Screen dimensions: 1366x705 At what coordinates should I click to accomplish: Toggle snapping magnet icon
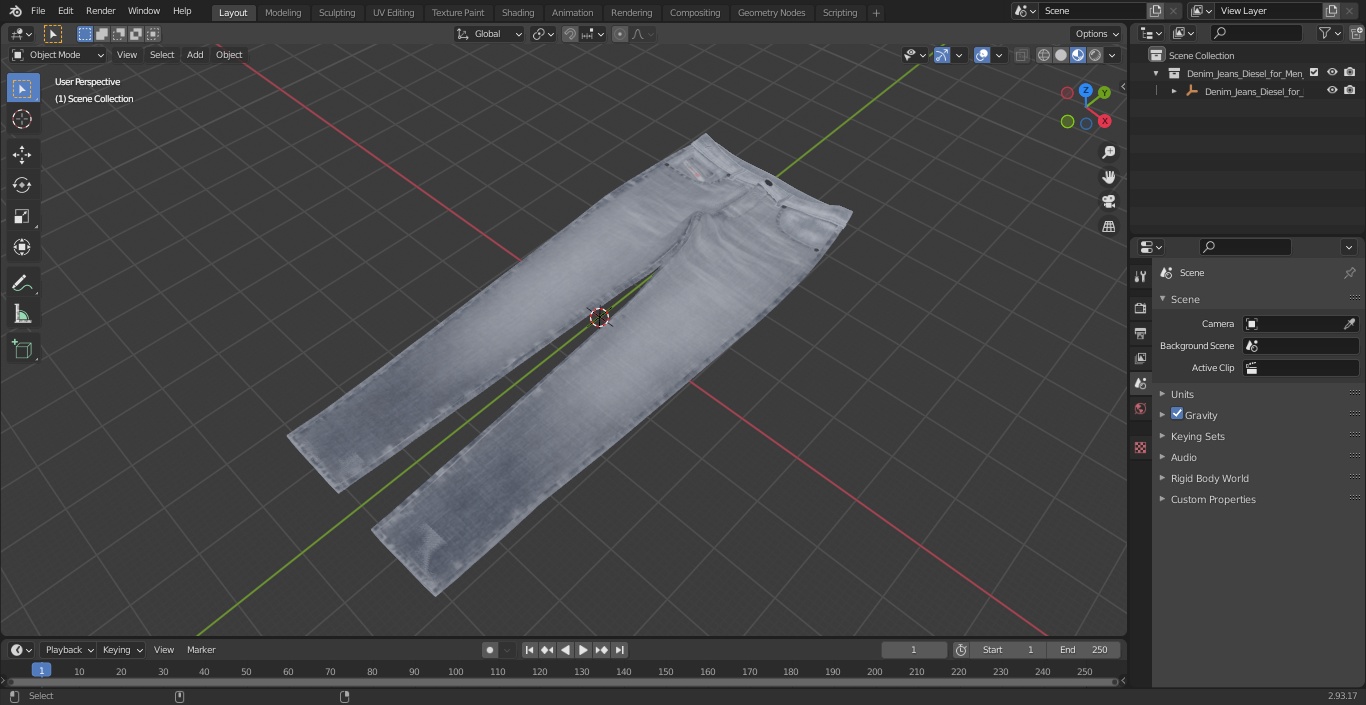point(570,34)
